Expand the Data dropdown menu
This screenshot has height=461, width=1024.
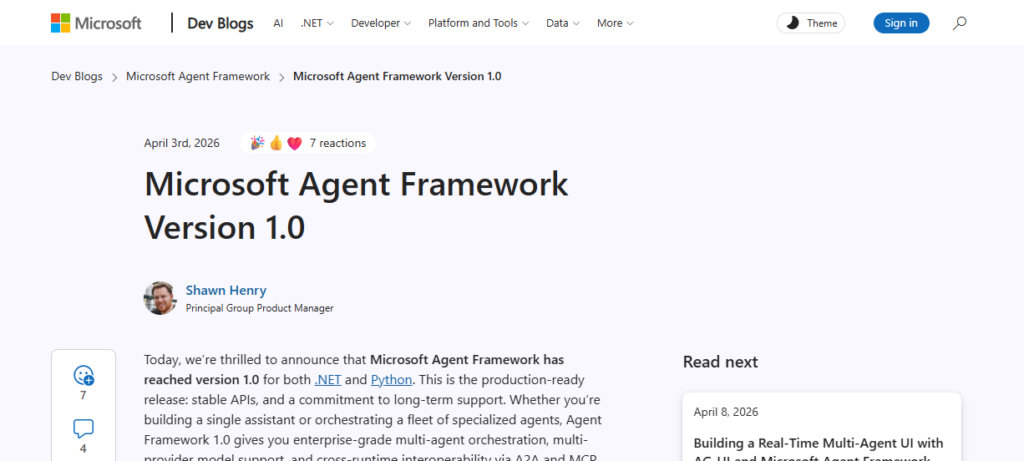coord(563,23)
